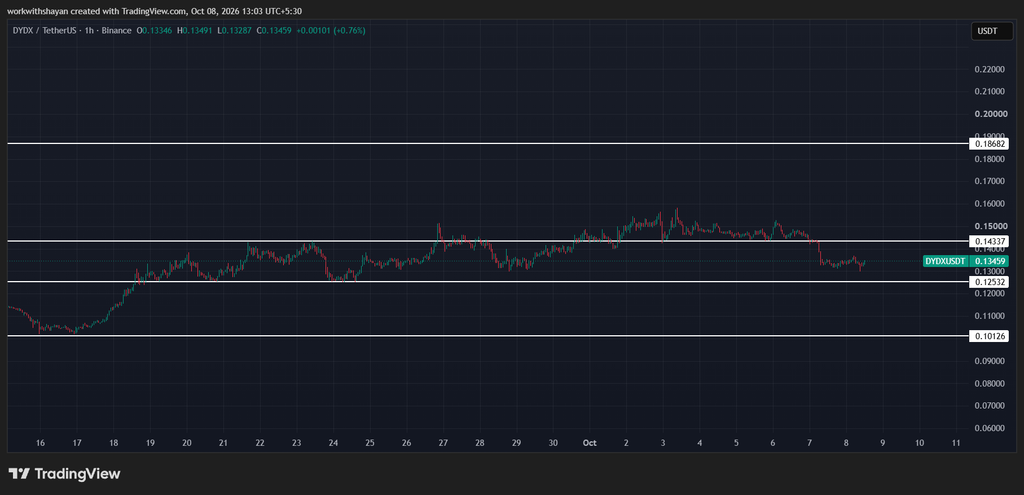Screen dimensions: 1024x495
Task: Select the 0.18682 horizontal line price label
Action: [991, 143]
